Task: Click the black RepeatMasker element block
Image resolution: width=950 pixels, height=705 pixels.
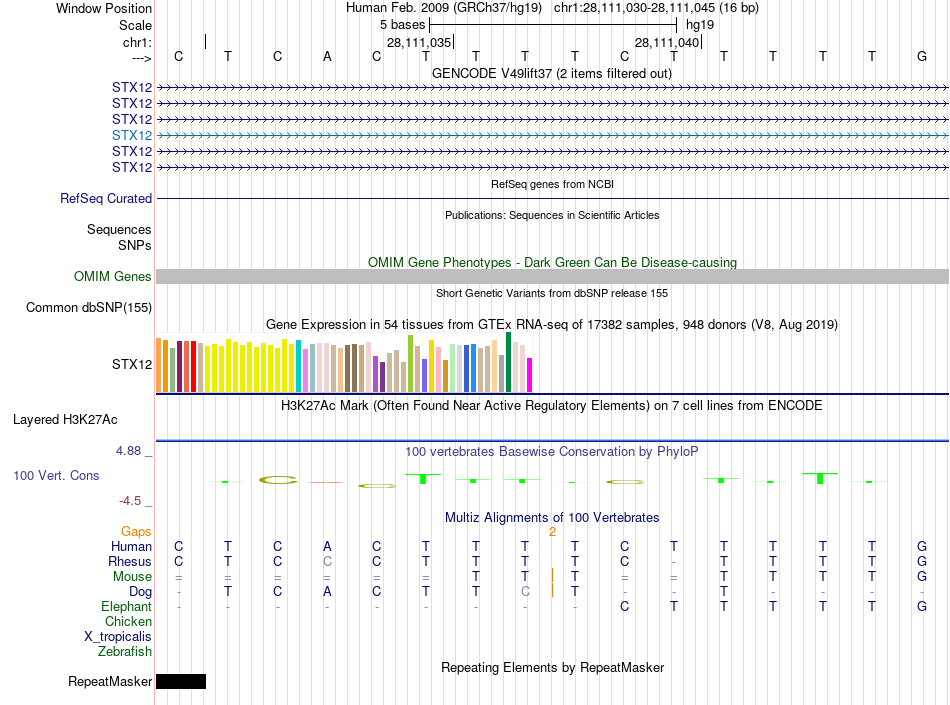Action: tap(181, 681)
